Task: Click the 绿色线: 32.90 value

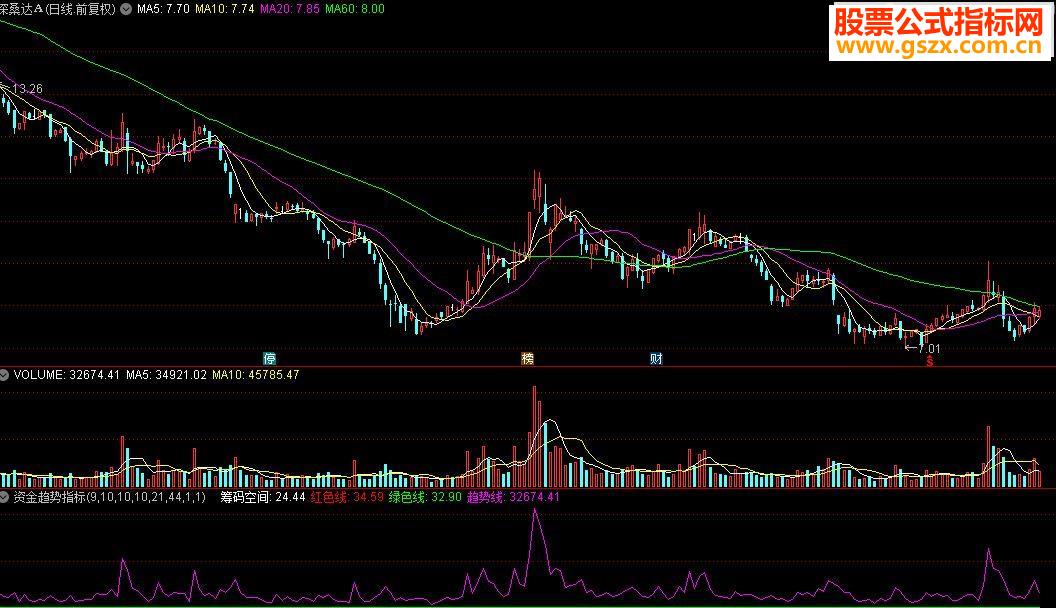Action: pyautogui.click(x=425, y=498)
